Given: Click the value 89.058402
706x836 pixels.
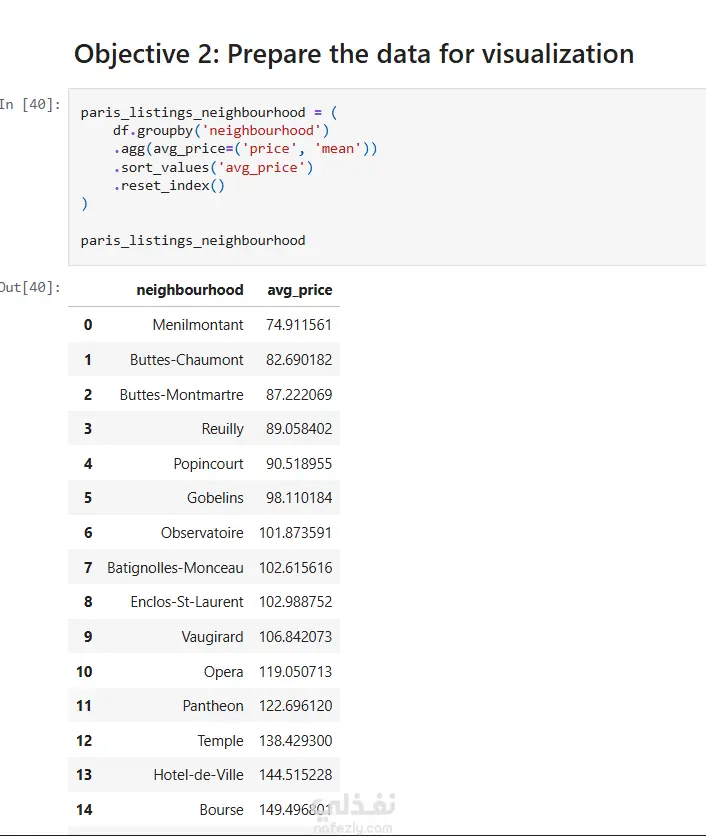Looking at the screenshot, I should (299, 429).
